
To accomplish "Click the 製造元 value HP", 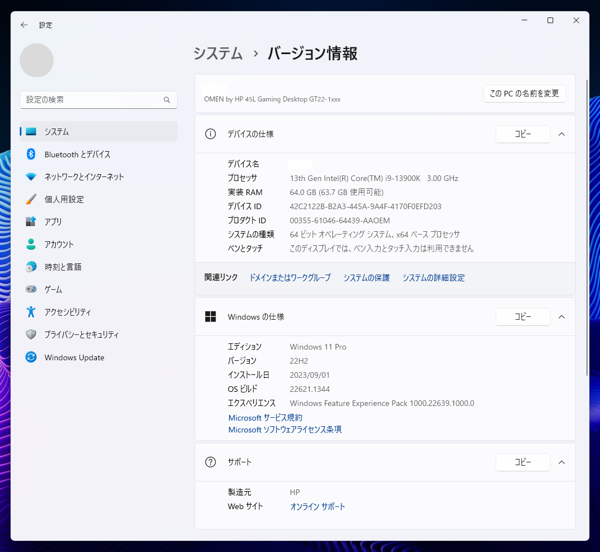I will tap(295, 492).
